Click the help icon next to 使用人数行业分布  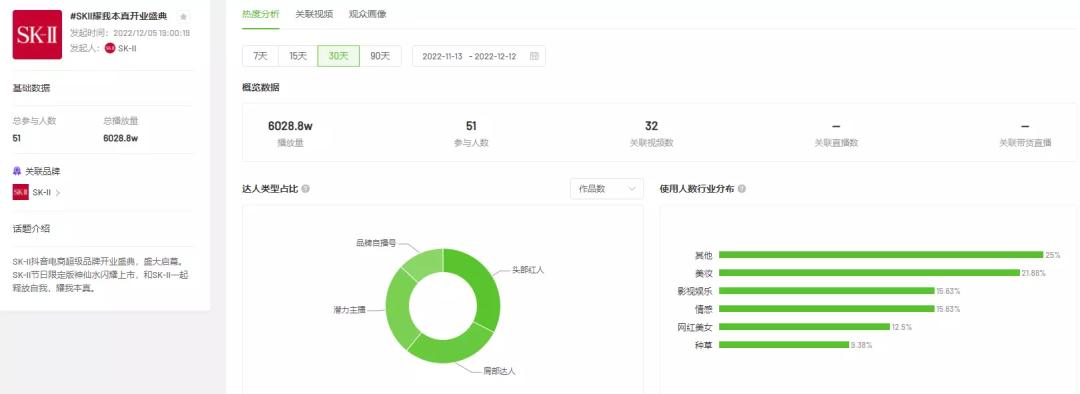742,189
